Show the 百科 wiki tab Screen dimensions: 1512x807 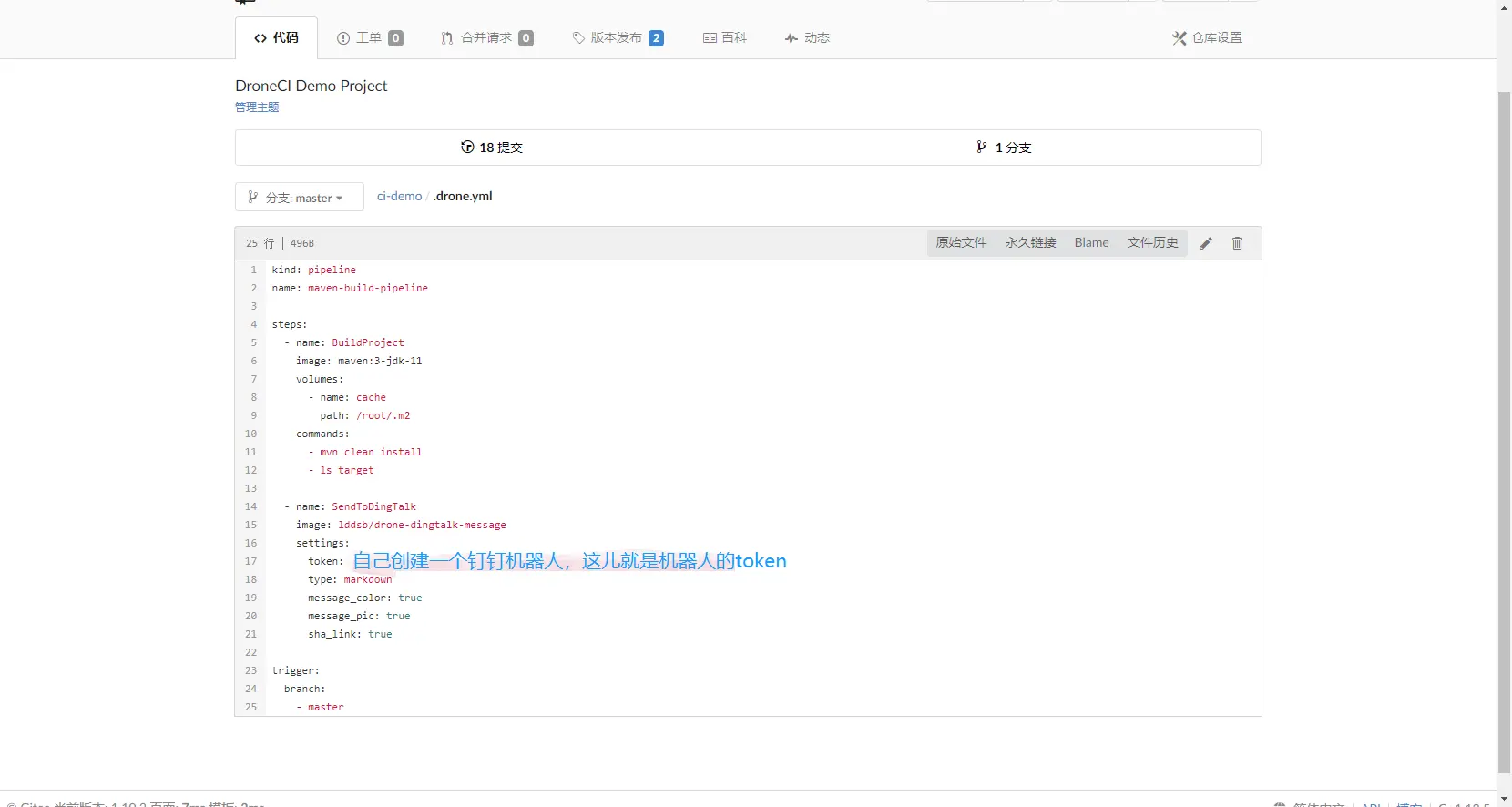pyautogui.click(x=725, y=38)
